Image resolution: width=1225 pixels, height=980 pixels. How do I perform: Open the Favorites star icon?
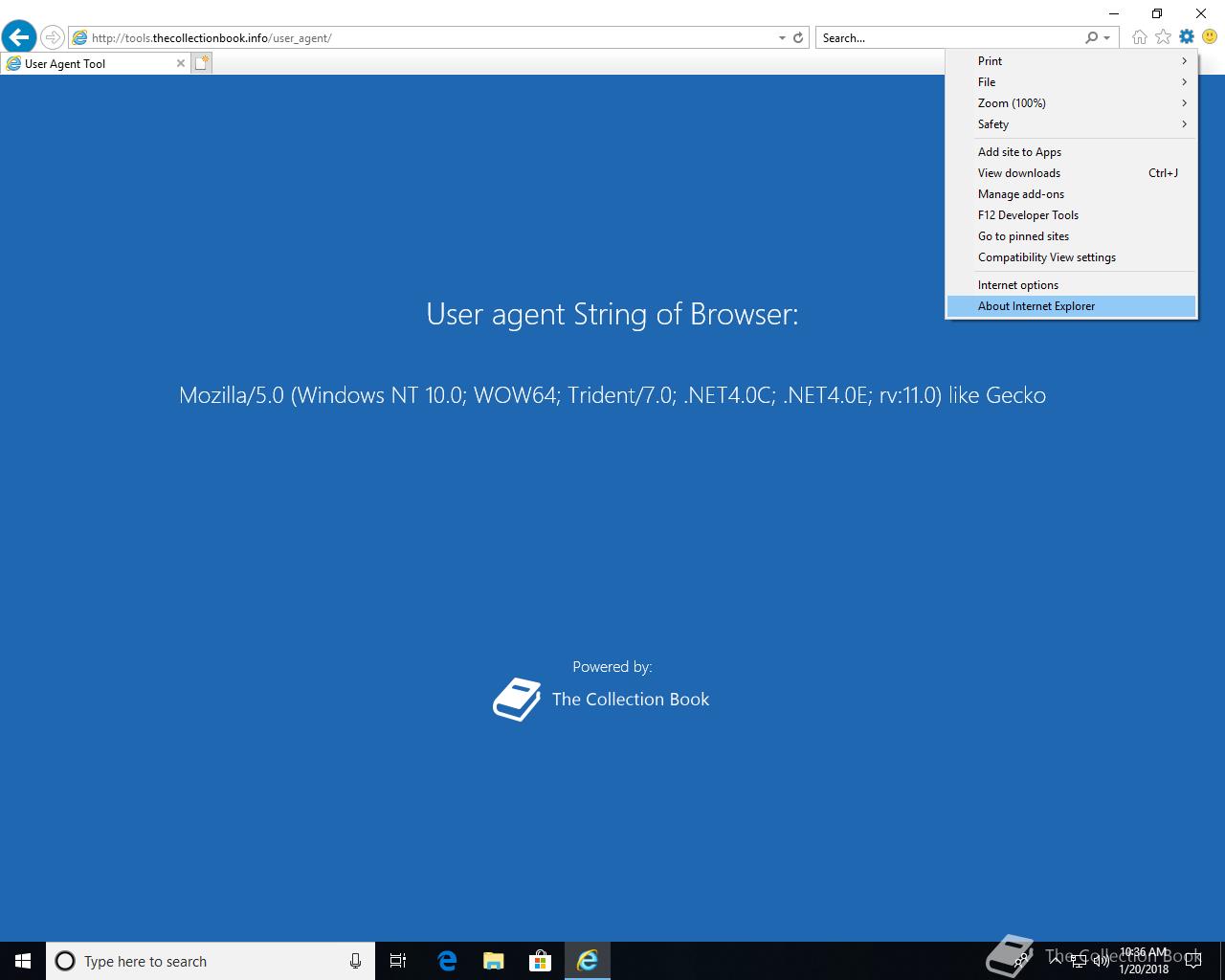tap(1163, 37)
